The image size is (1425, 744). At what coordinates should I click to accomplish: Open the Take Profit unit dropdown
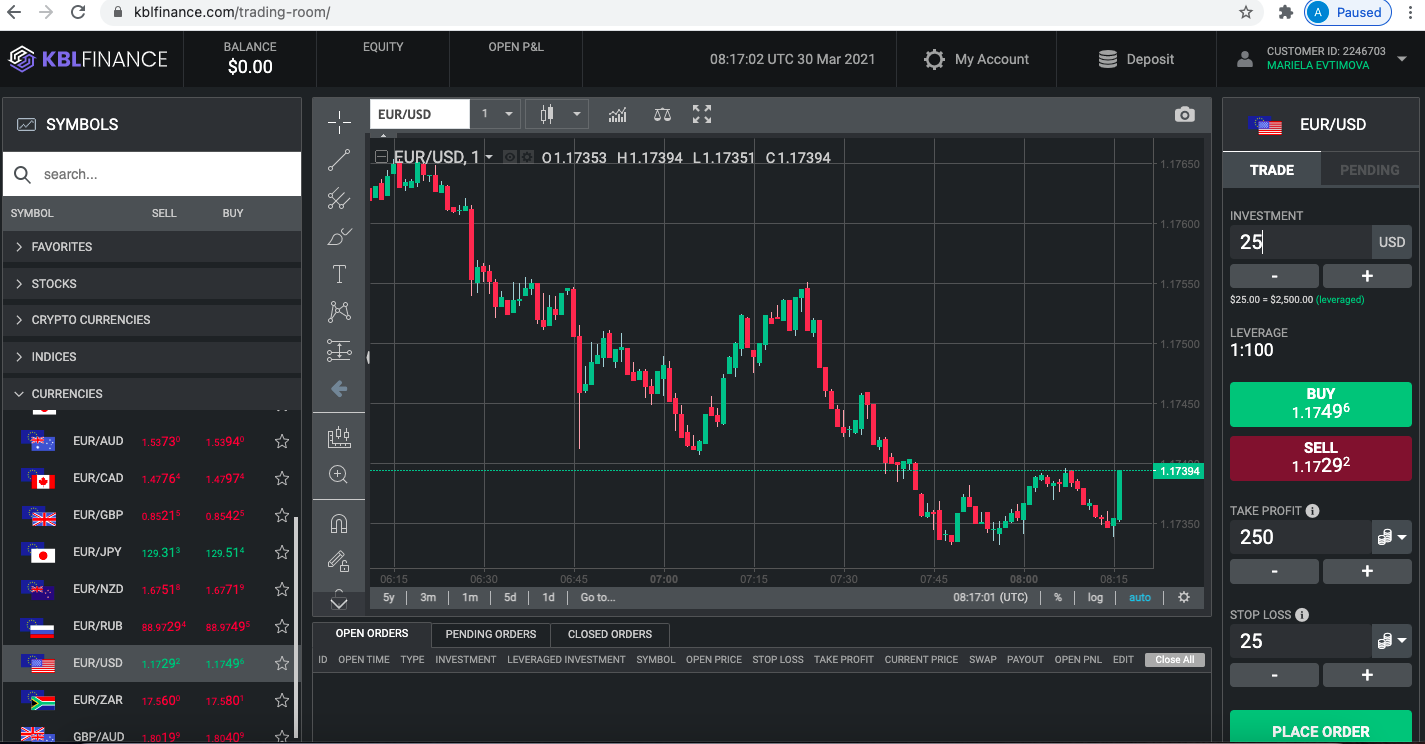[x=1392, y=537]
